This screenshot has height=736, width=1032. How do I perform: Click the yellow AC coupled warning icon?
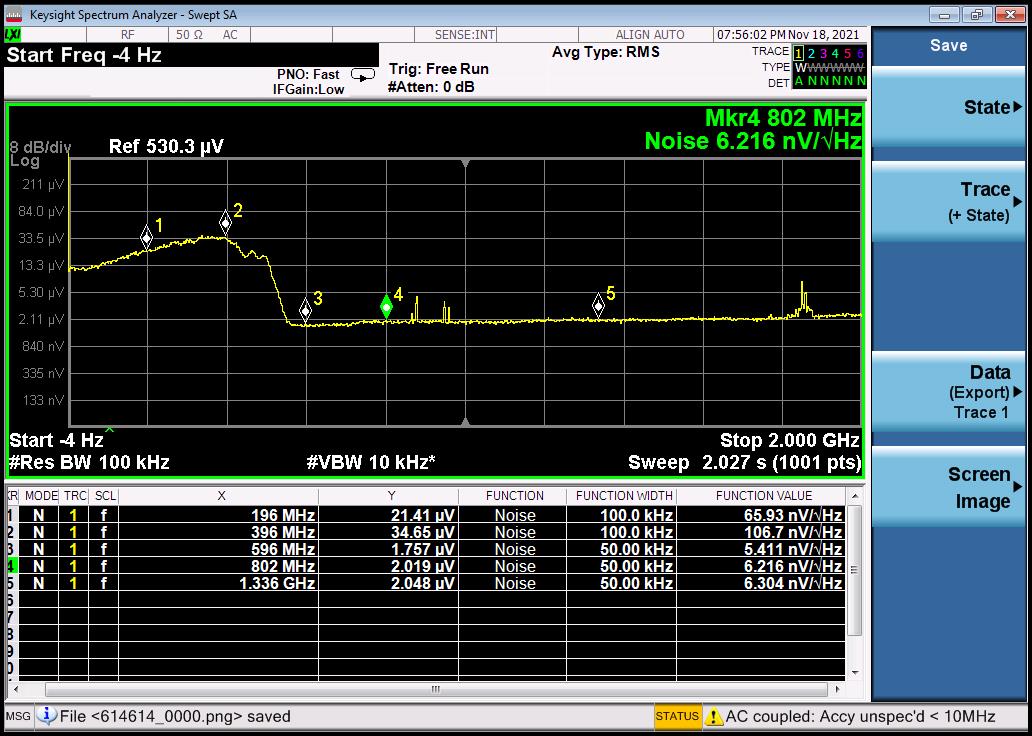(x=714, y=716)
